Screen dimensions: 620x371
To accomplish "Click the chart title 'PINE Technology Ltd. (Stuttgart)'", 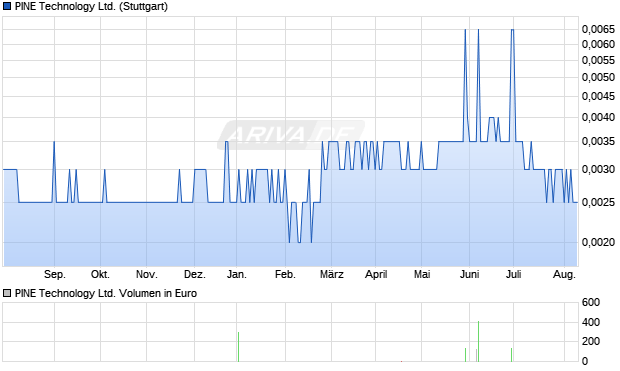I will coord(91,7).
